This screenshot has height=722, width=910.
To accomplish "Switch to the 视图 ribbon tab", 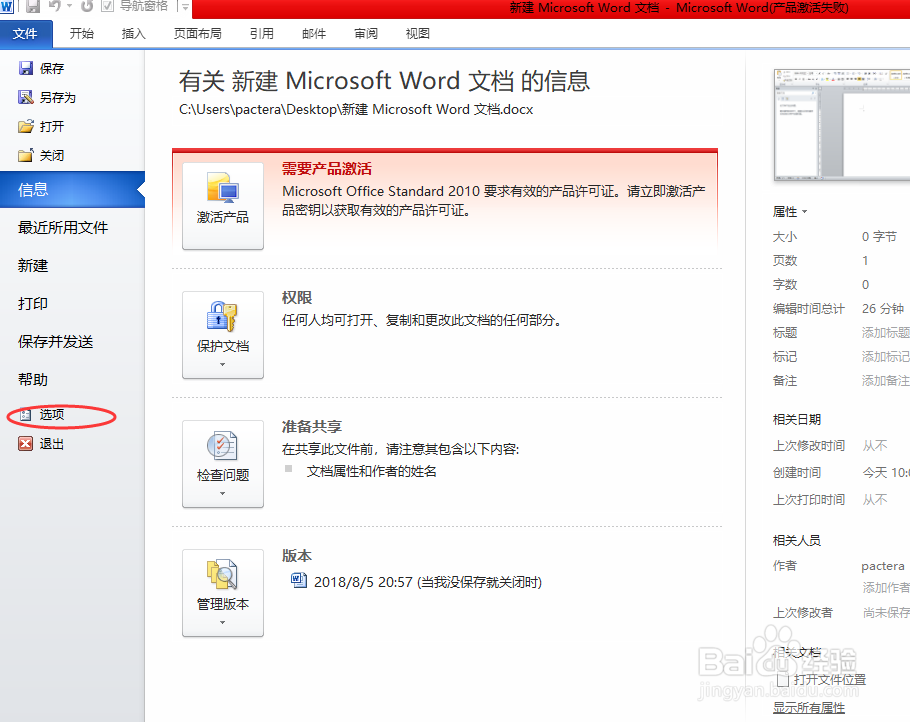I will point(418,34).
